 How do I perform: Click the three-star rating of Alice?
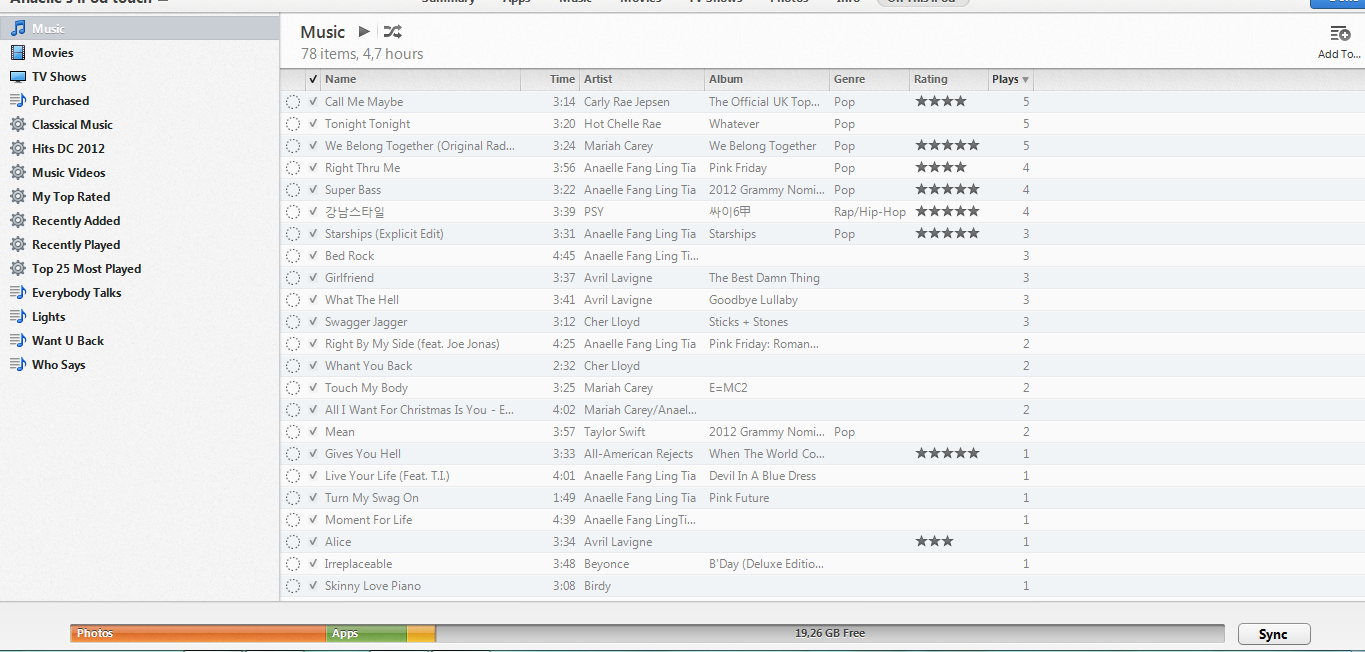point(934,541)
